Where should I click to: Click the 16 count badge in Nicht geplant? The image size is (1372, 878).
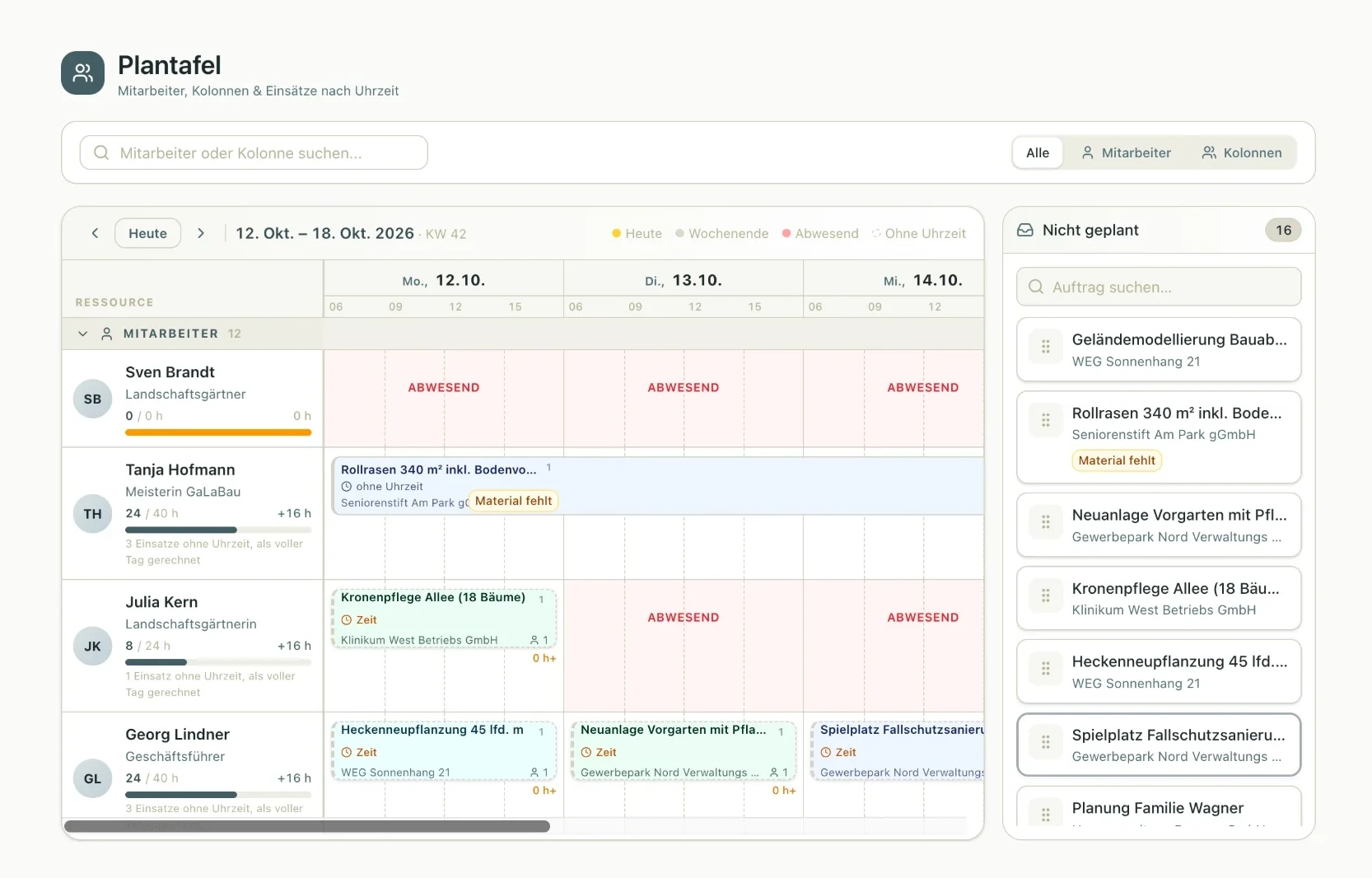1283,230
